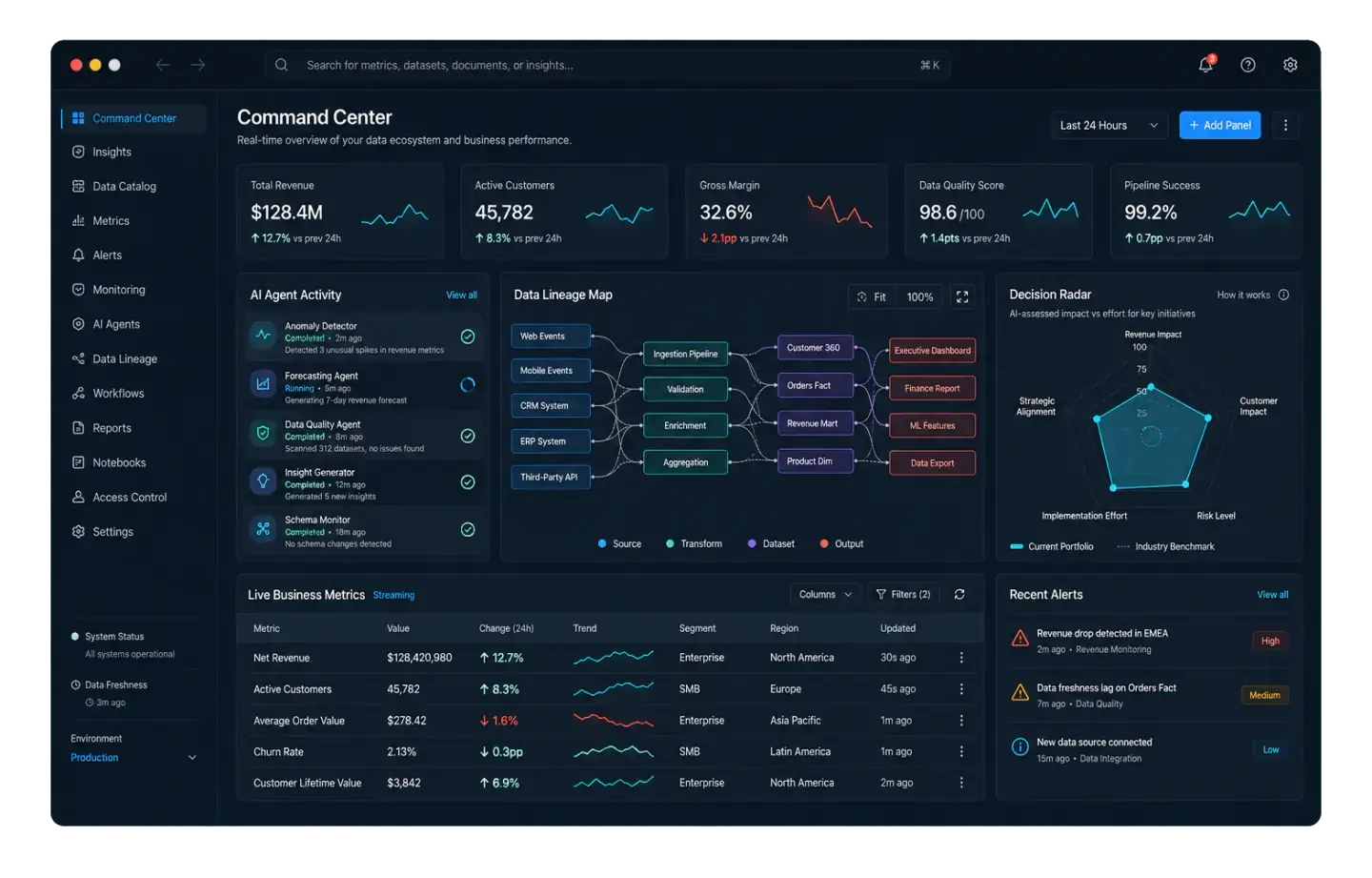Go to Data Catalog
This screenshot has width=1372, height=878.
[x=133, y=187]
